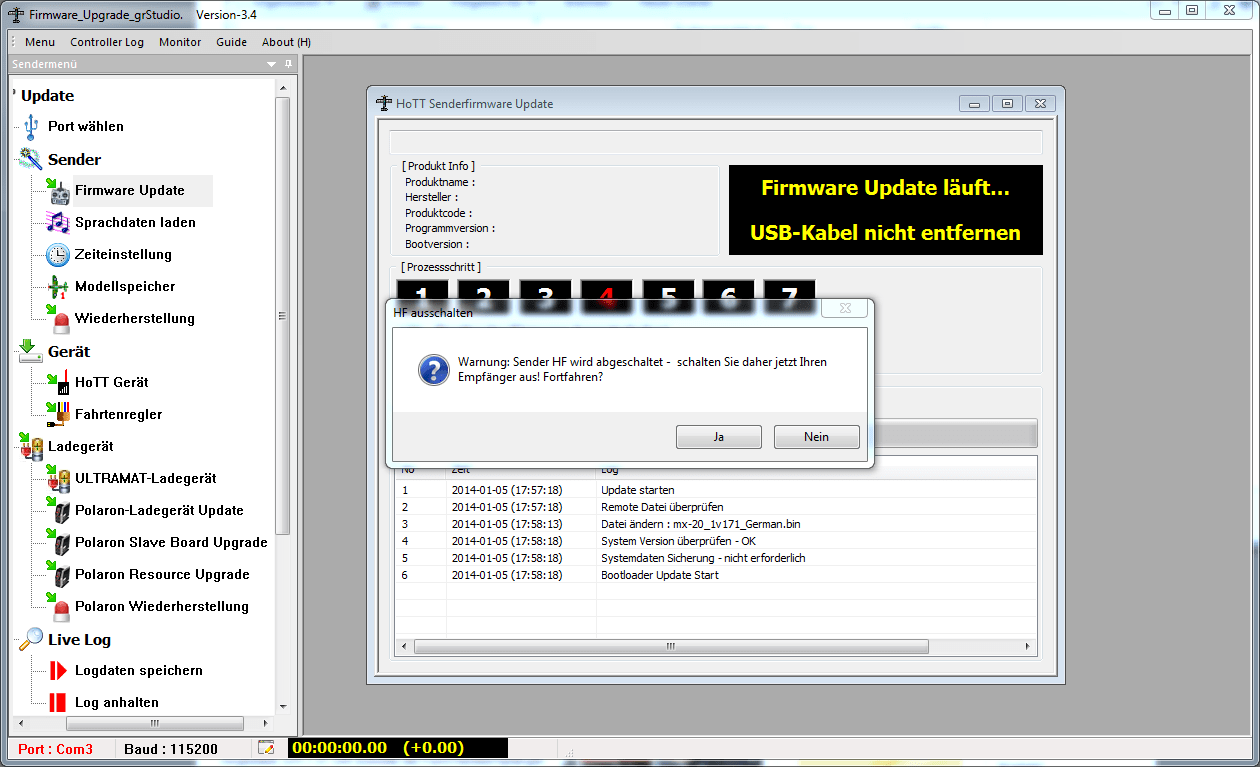Click "Port : Com3" in the status bar
The width and height of the screenshot is (1260, 767).
[x=56, y=749]
